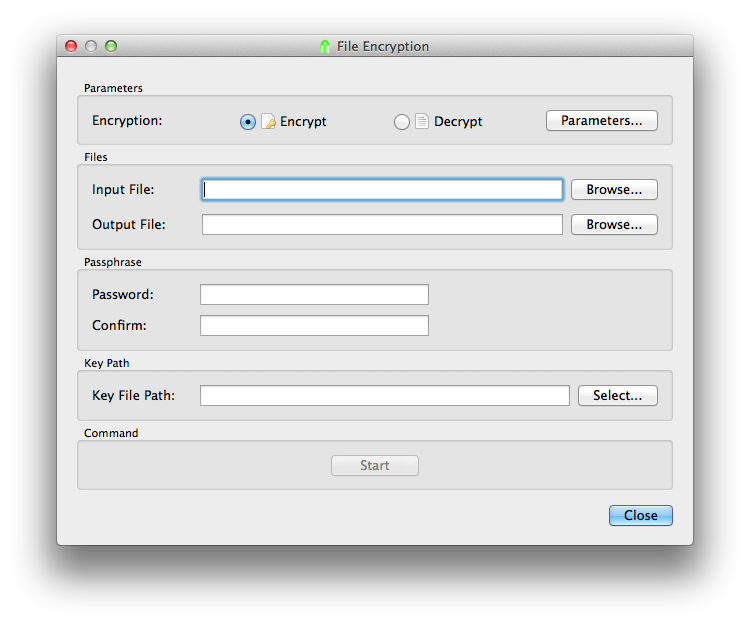The height and width of the screenshot is (624, 750).
Task: Click the Decrypt label text
Action: click(x=458, y=121)
